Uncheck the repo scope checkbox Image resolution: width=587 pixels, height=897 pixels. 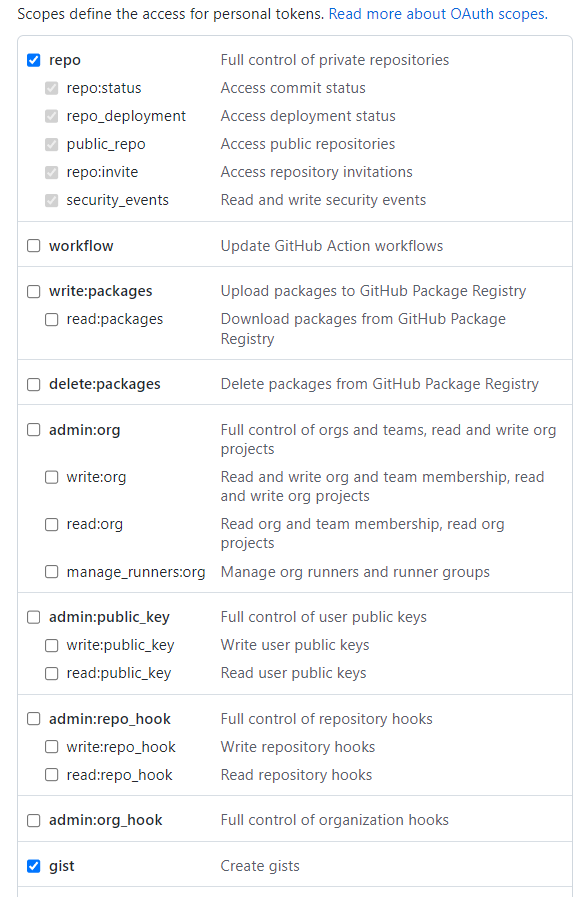34,60
